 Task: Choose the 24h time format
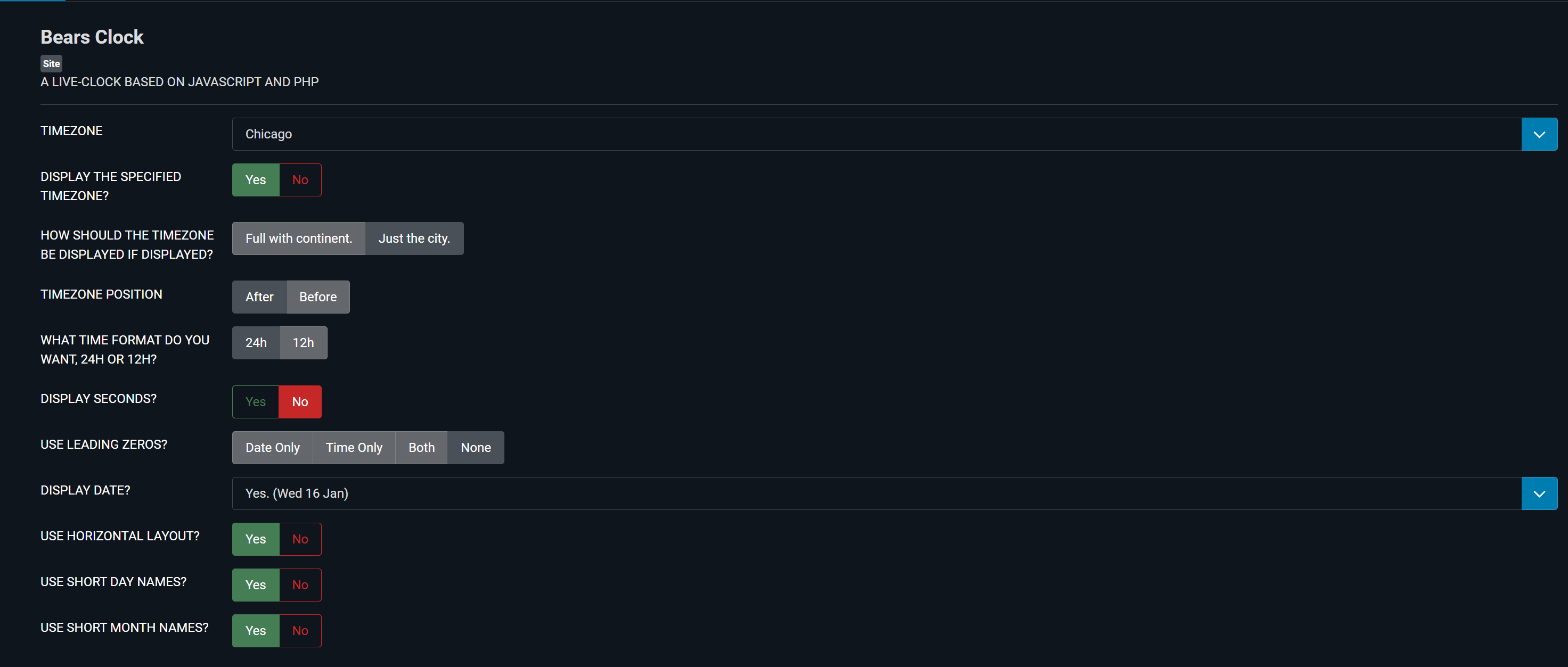click(256, 342)
